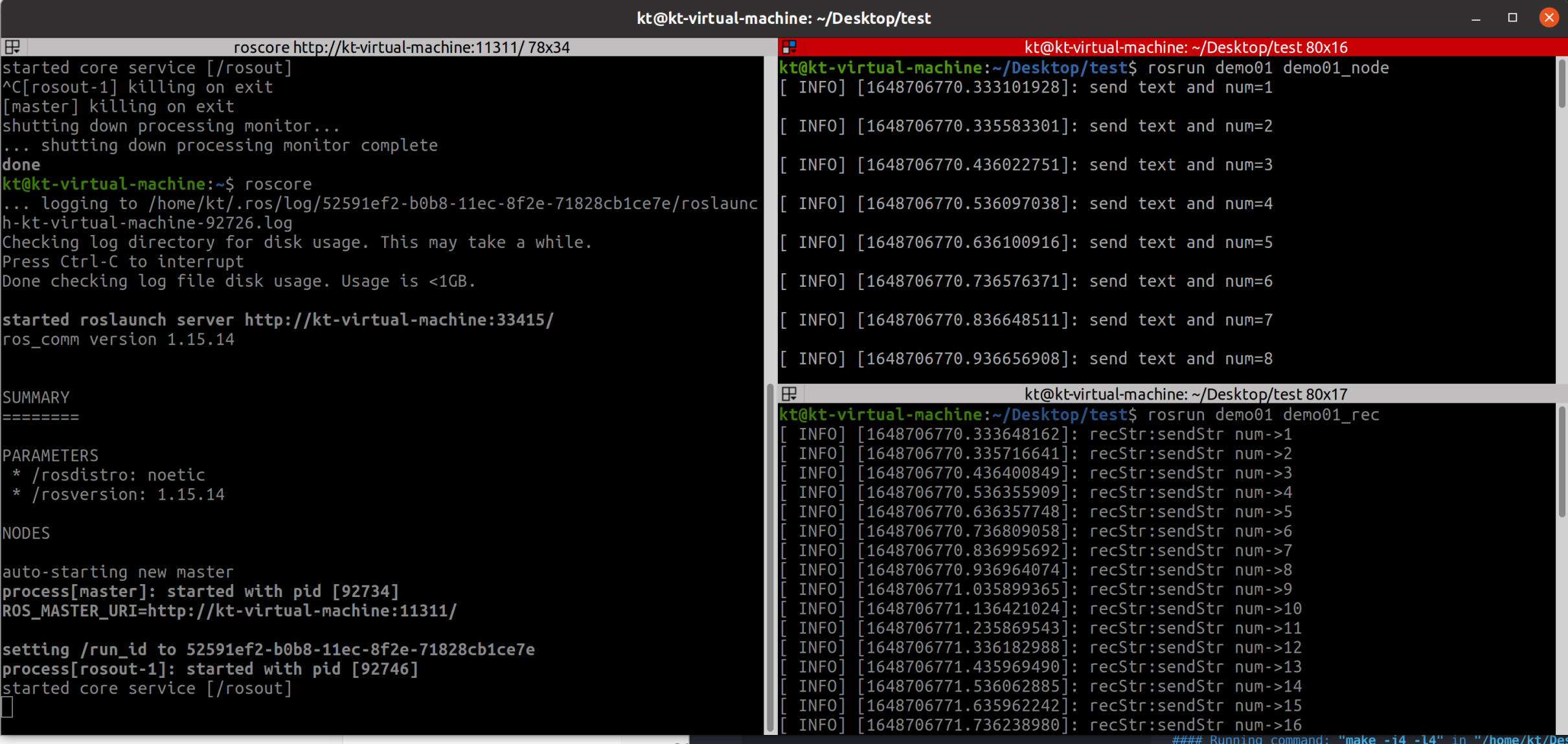Image resolution: width=1568 pixels, height=744 pixels.
Task: Select the red 80x16 pane titlebar
Action: coord(1185,47)
